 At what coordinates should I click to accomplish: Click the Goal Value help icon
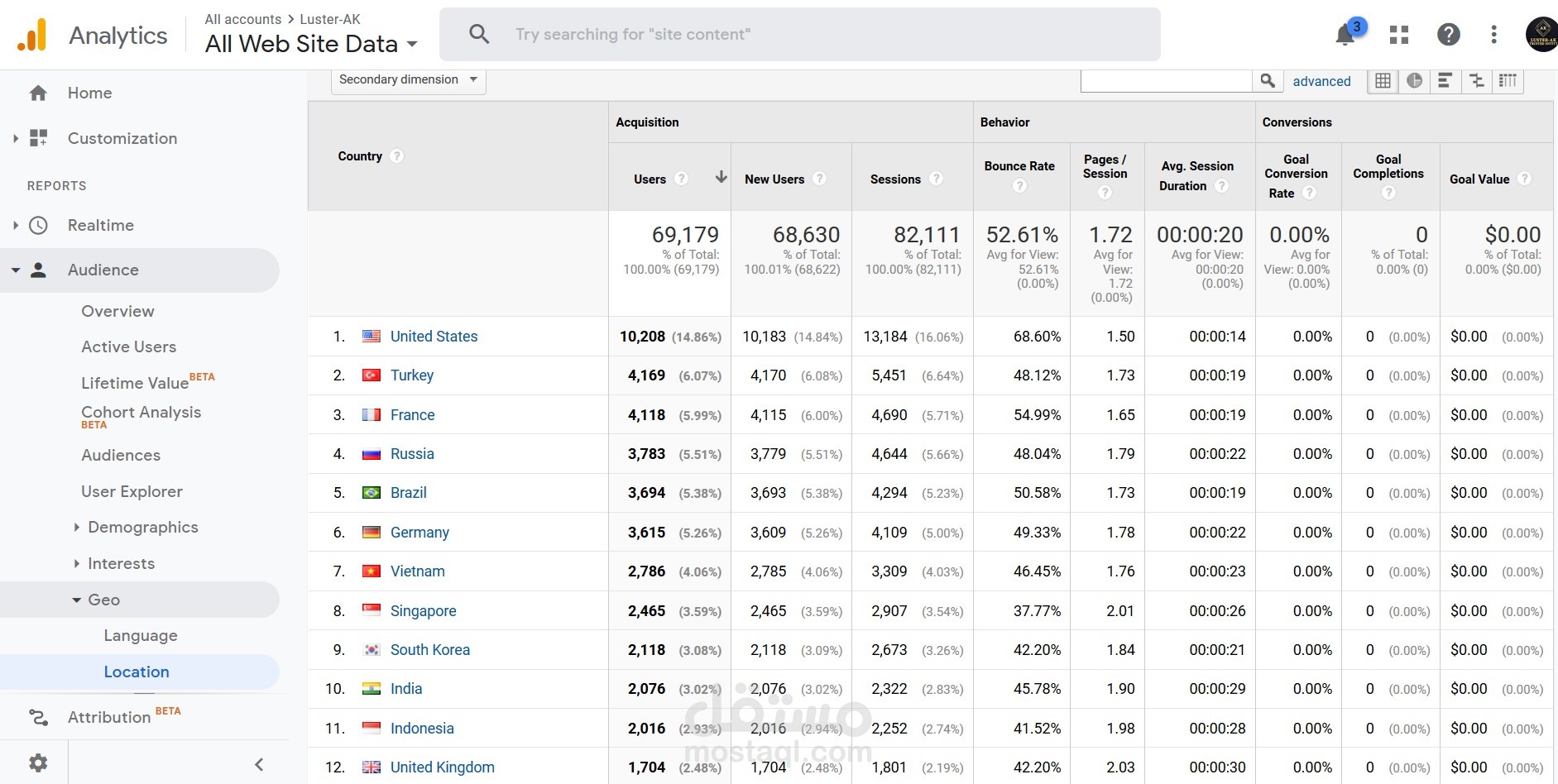point(1524,179)
